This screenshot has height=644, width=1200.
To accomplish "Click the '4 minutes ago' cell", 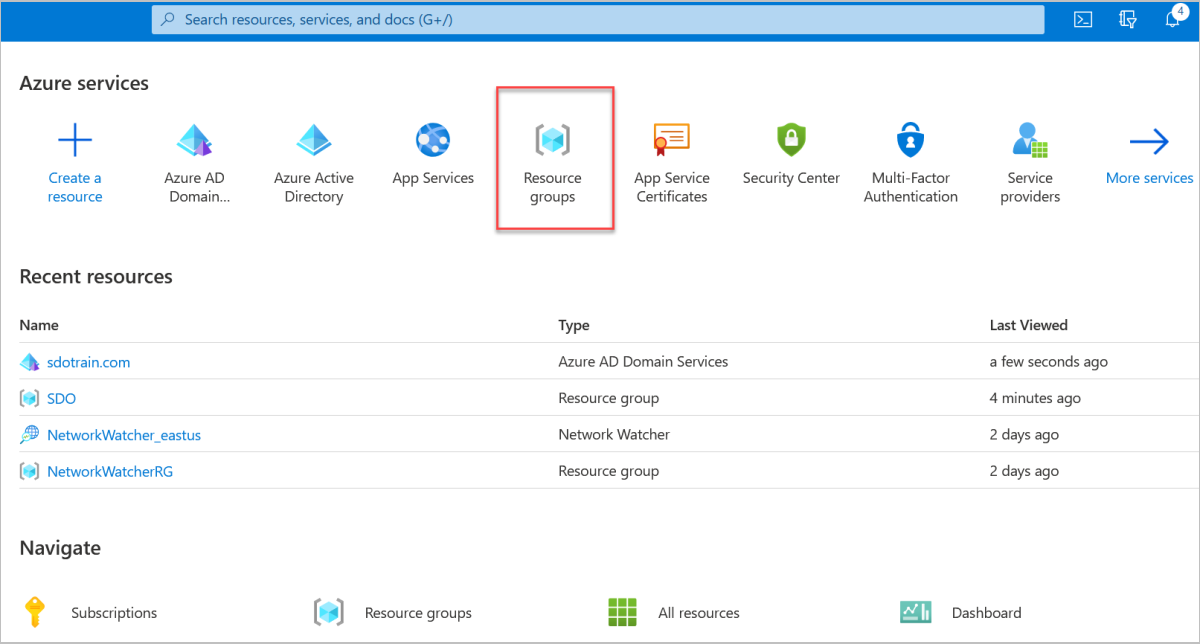I will (x=1035, y=398).
